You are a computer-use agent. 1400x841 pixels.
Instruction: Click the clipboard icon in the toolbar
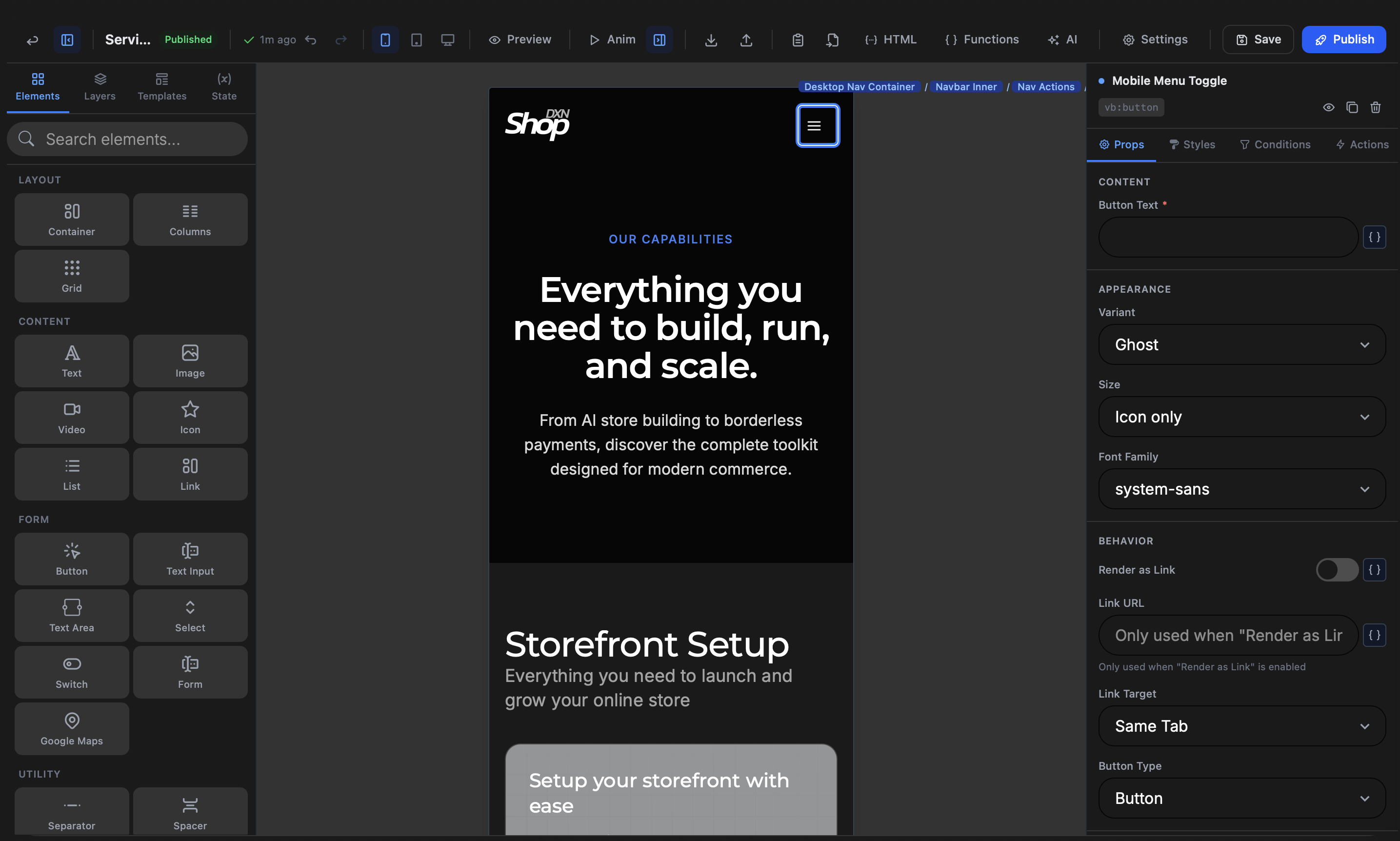click(798, 40)
